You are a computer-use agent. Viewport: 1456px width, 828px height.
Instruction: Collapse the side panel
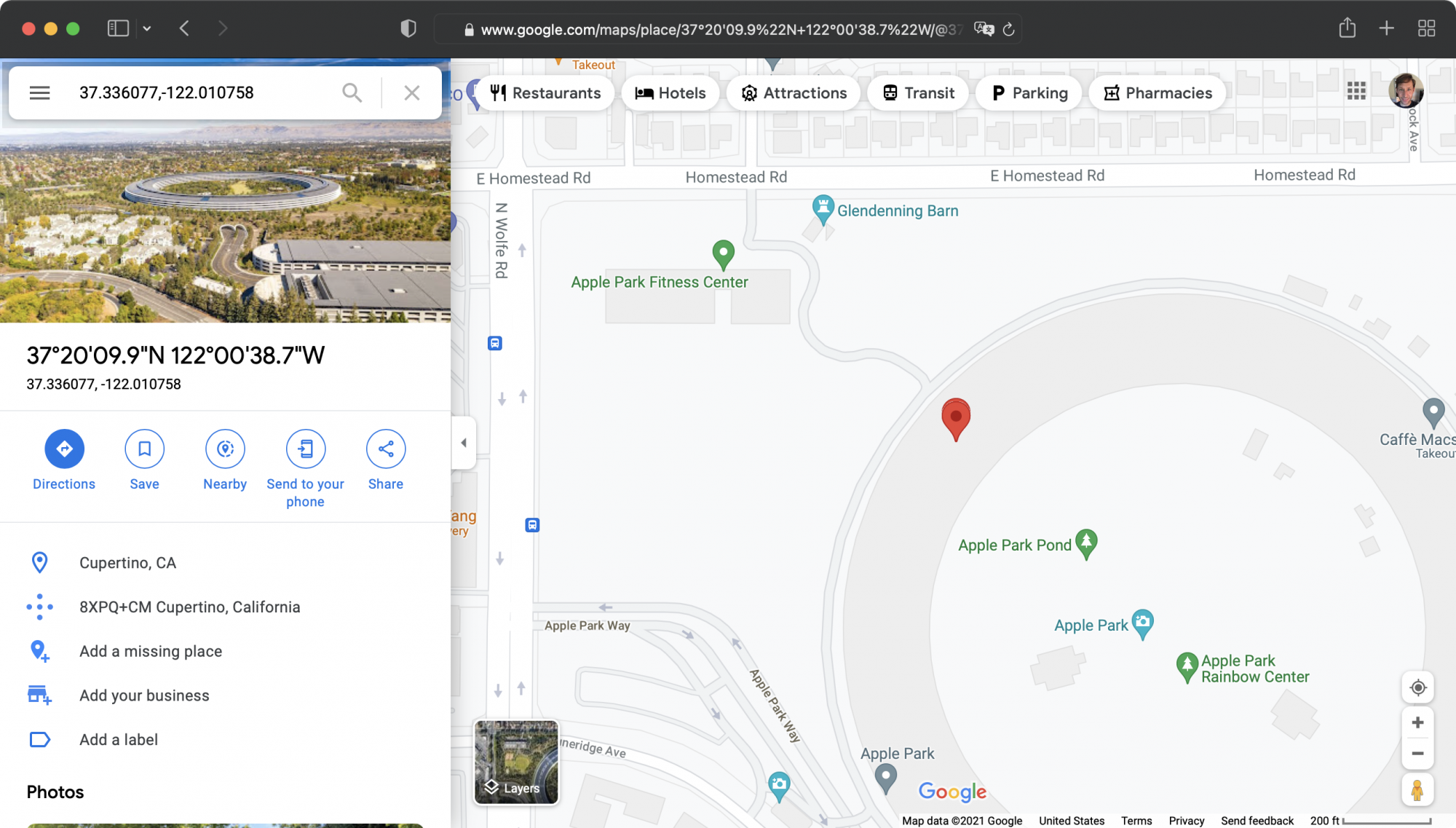coord(464,443)
